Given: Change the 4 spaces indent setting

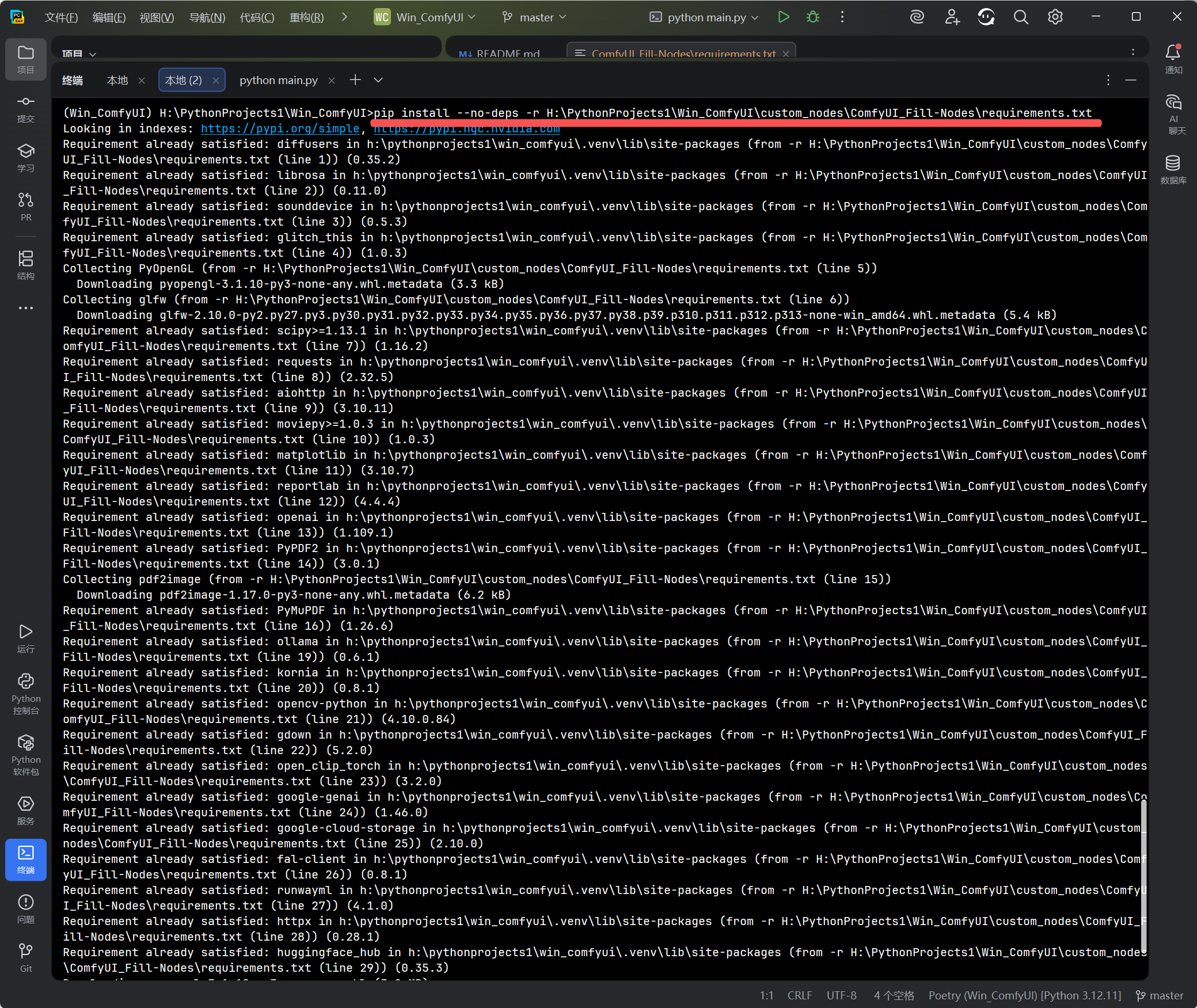Looking at the screenshot, I should coord(894,995).
